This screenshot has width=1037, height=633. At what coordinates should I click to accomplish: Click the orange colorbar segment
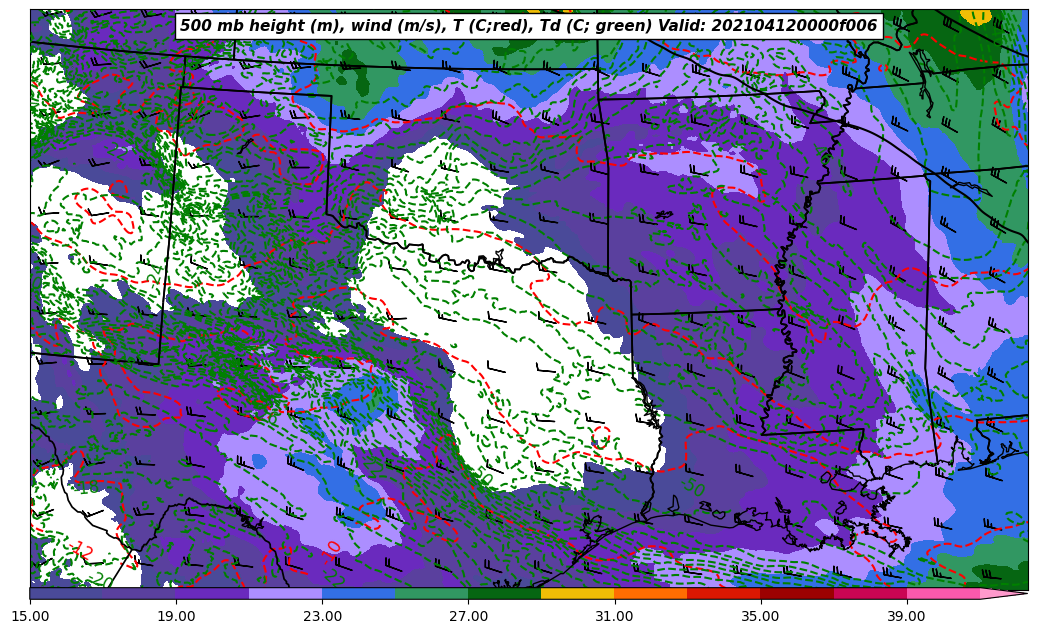pyautogui.click(x=650, y=593)
